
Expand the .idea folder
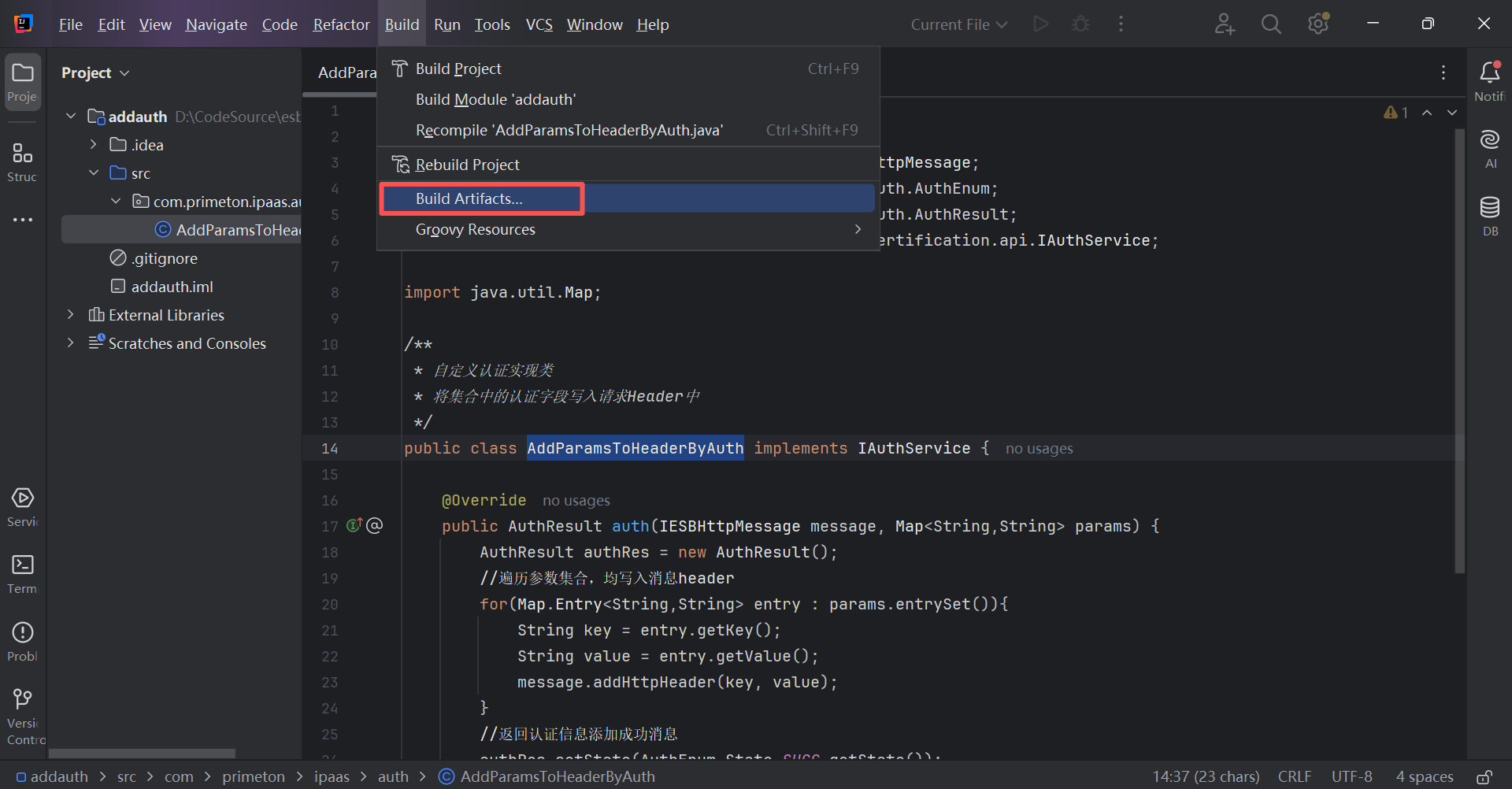[x=94, y=145]
